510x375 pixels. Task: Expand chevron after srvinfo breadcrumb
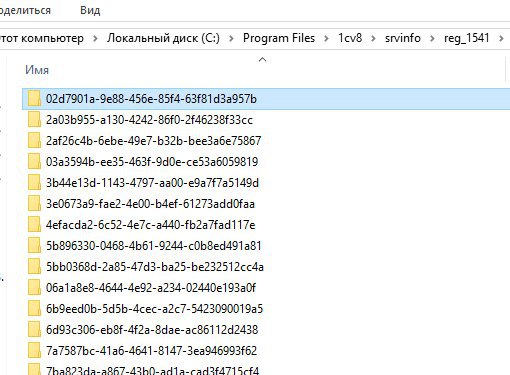432,39
